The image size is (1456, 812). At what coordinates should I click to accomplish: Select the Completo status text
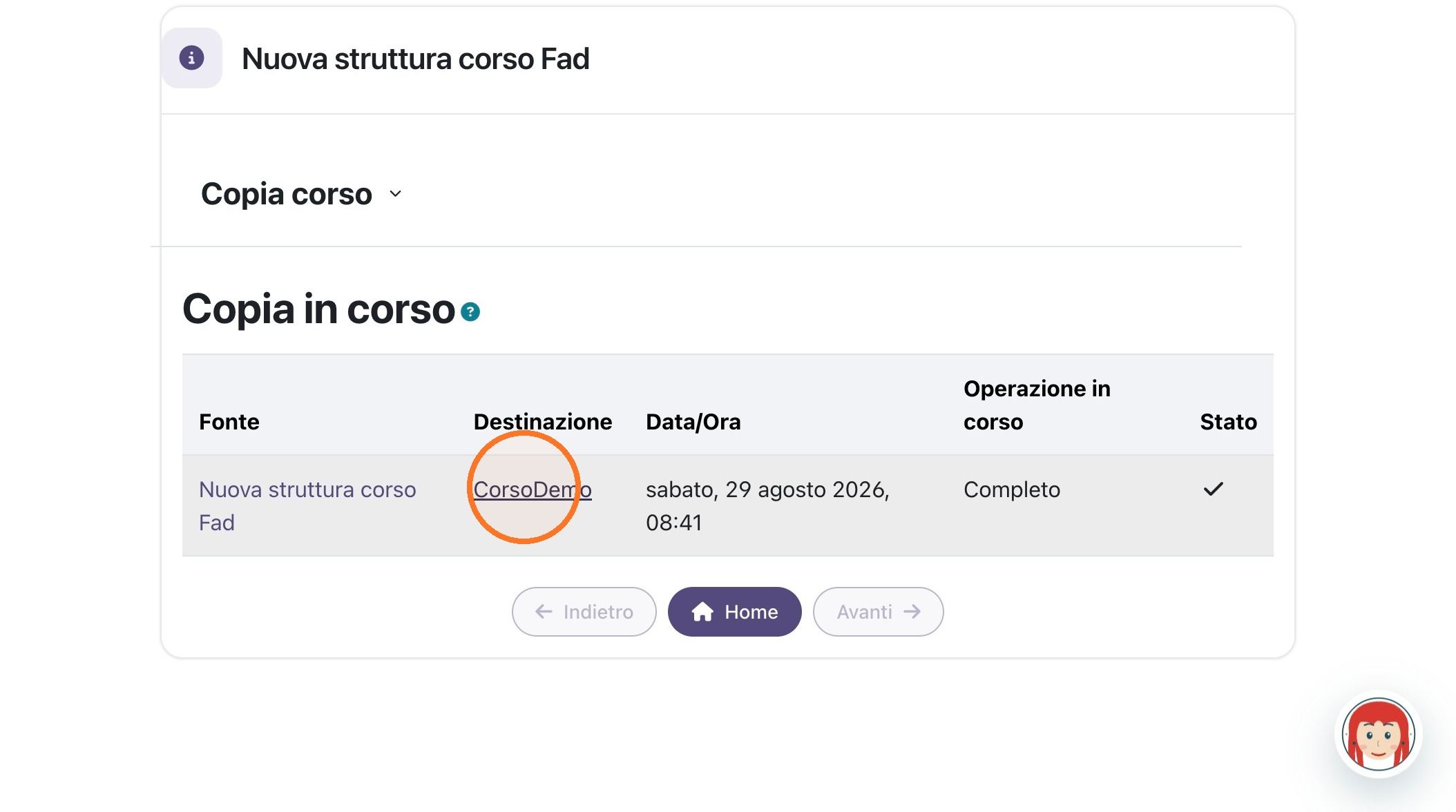tap(1012, 490)
